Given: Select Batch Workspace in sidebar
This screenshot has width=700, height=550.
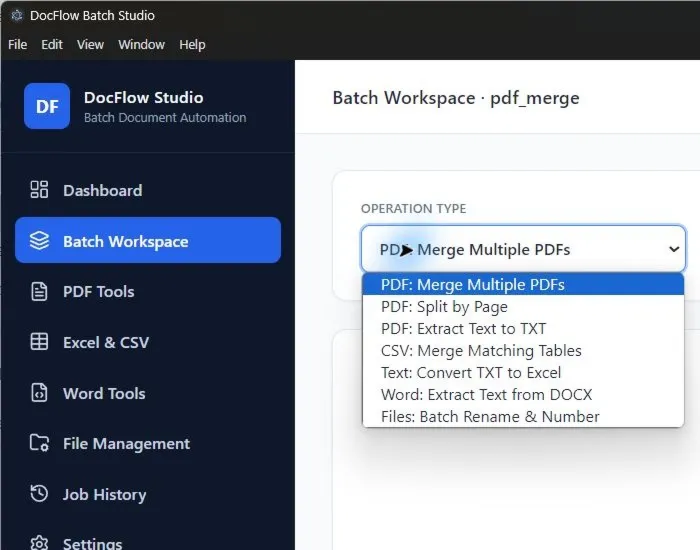Looking at the screenshot, I should (148, 240).
